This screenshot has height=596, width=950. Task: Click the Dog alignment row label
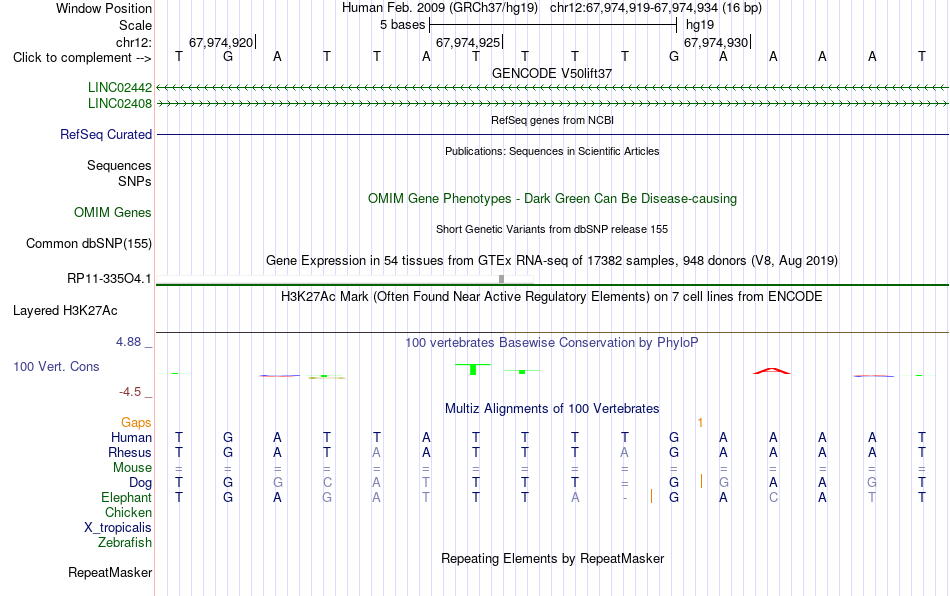pos(140,483)
